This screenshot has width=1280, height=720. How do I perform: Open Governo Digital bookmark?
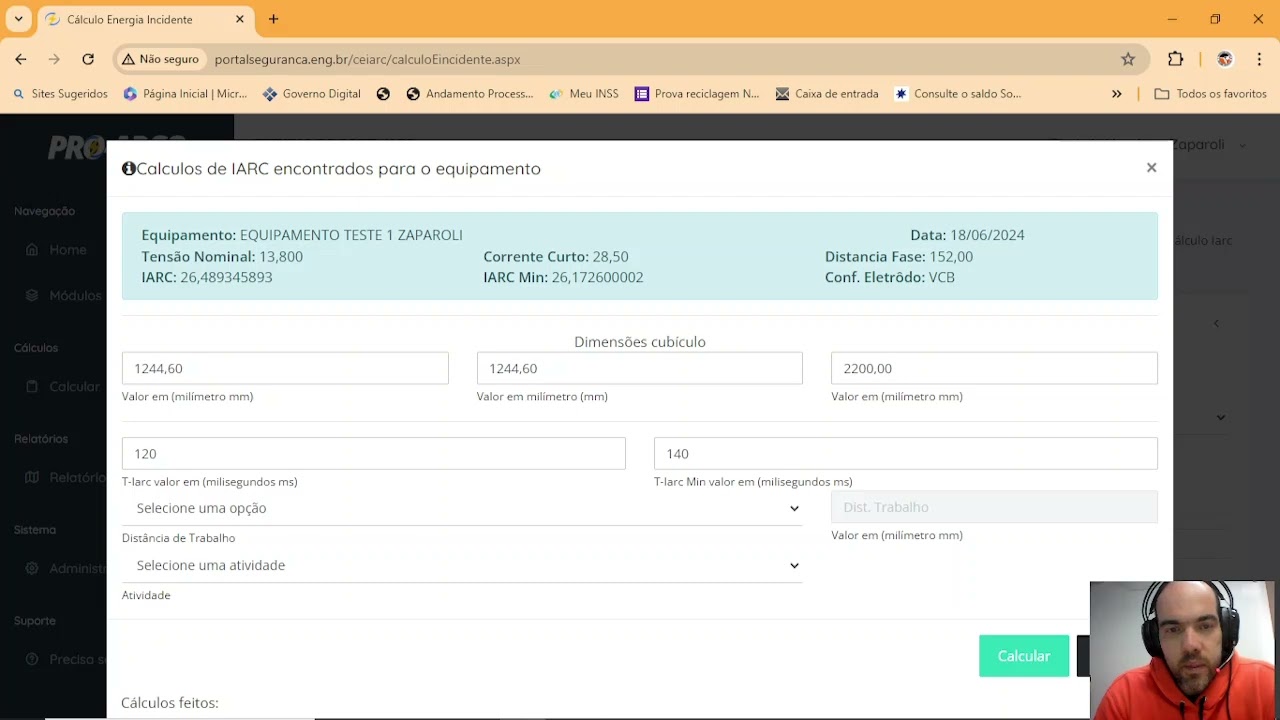[x=311, y=94]
